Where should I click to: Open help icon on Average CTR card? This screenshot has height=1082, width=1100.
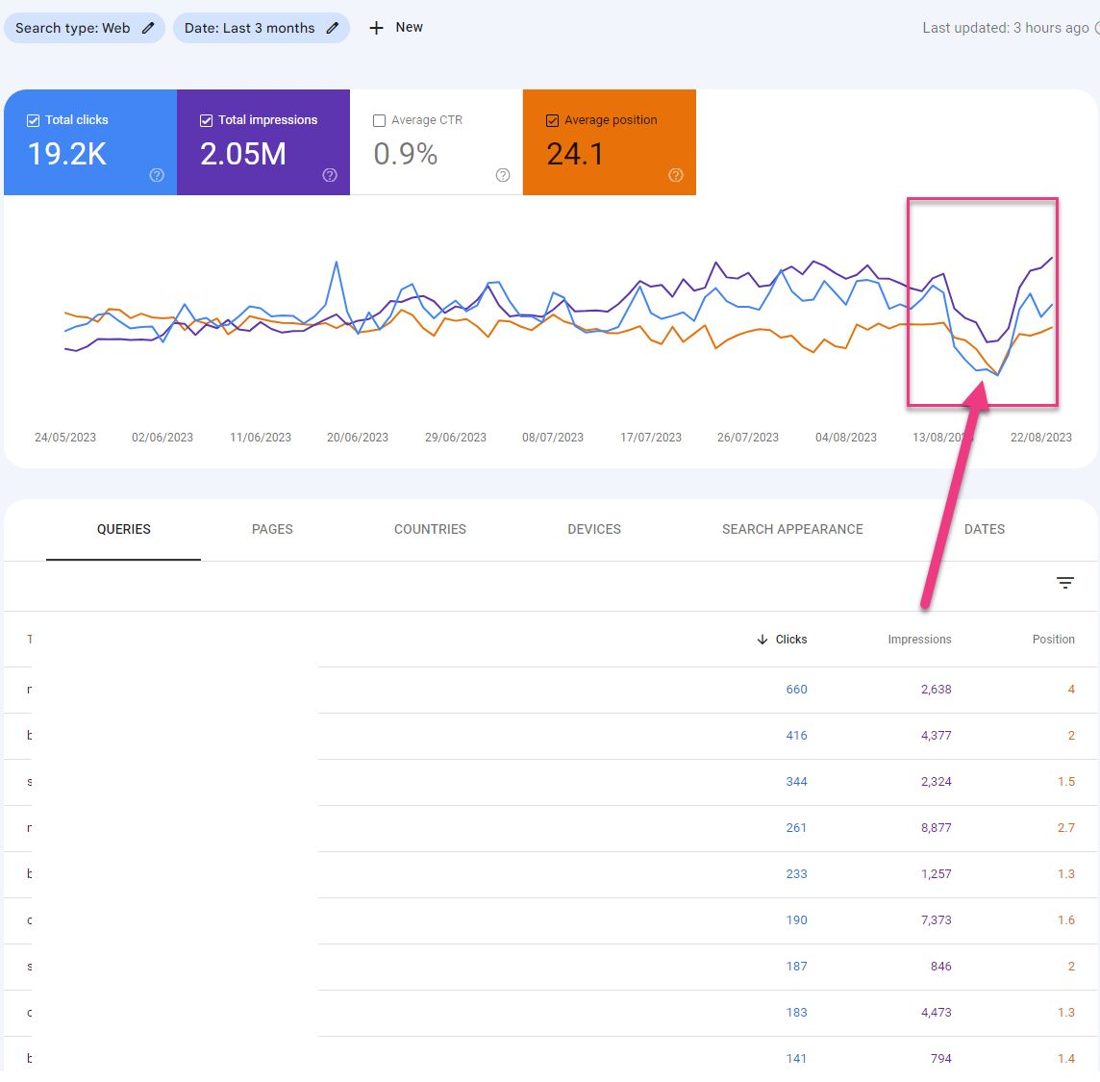coord(503,175)
